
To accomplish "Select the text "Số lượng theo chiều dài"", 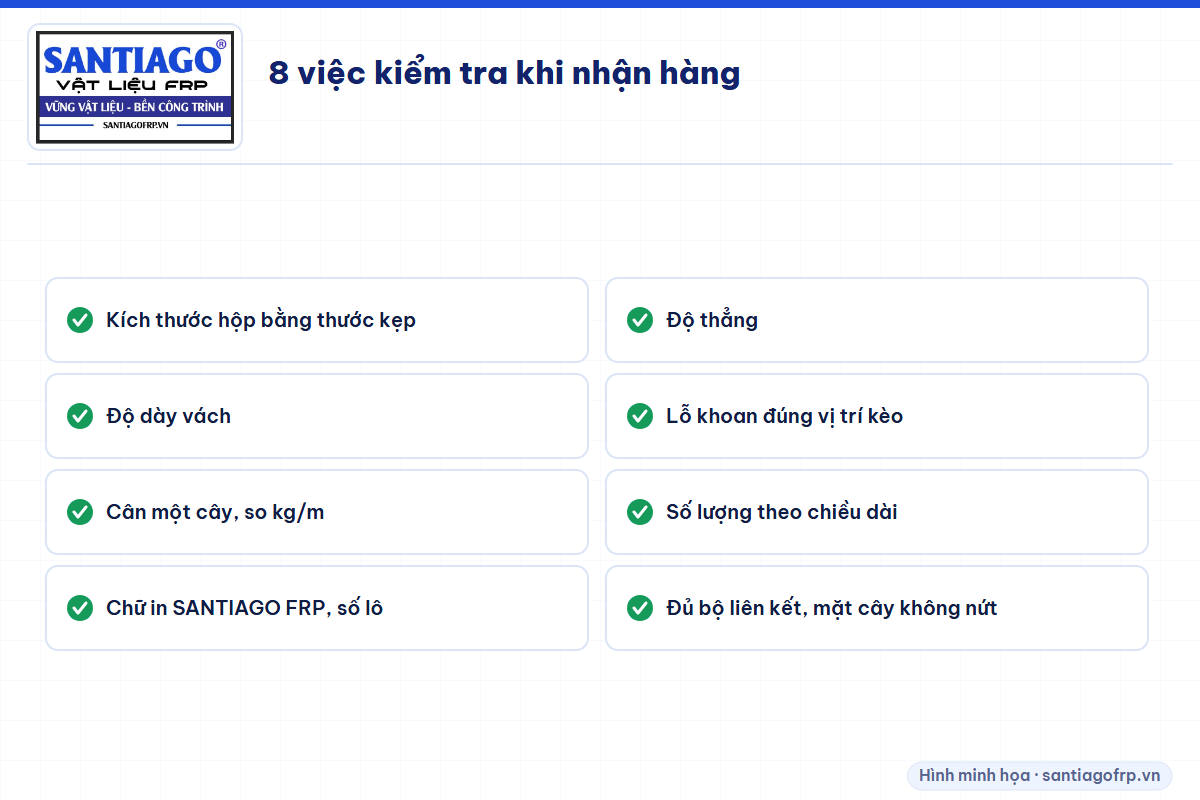I will pos(781,512).
